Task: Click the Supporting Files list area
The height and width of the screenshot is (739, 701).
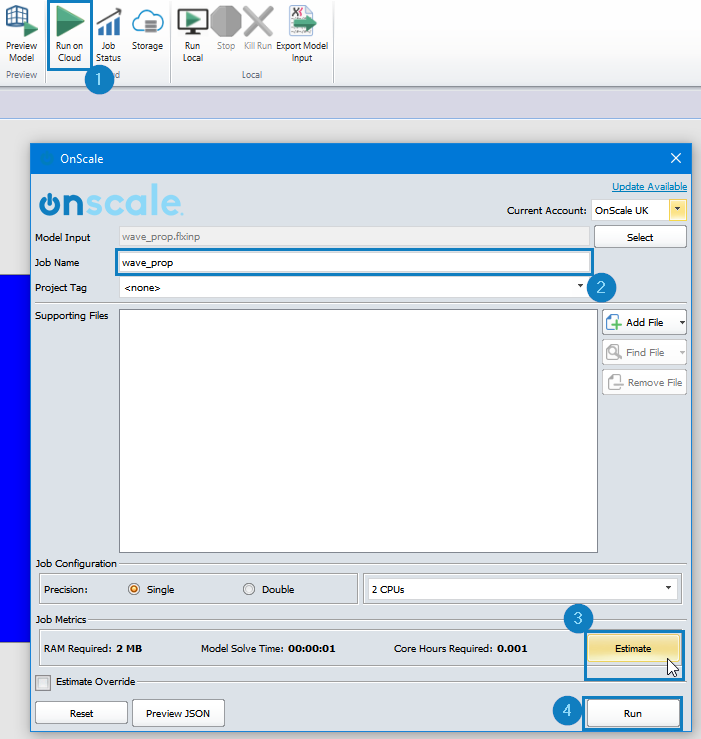Action: click(358, 431)
